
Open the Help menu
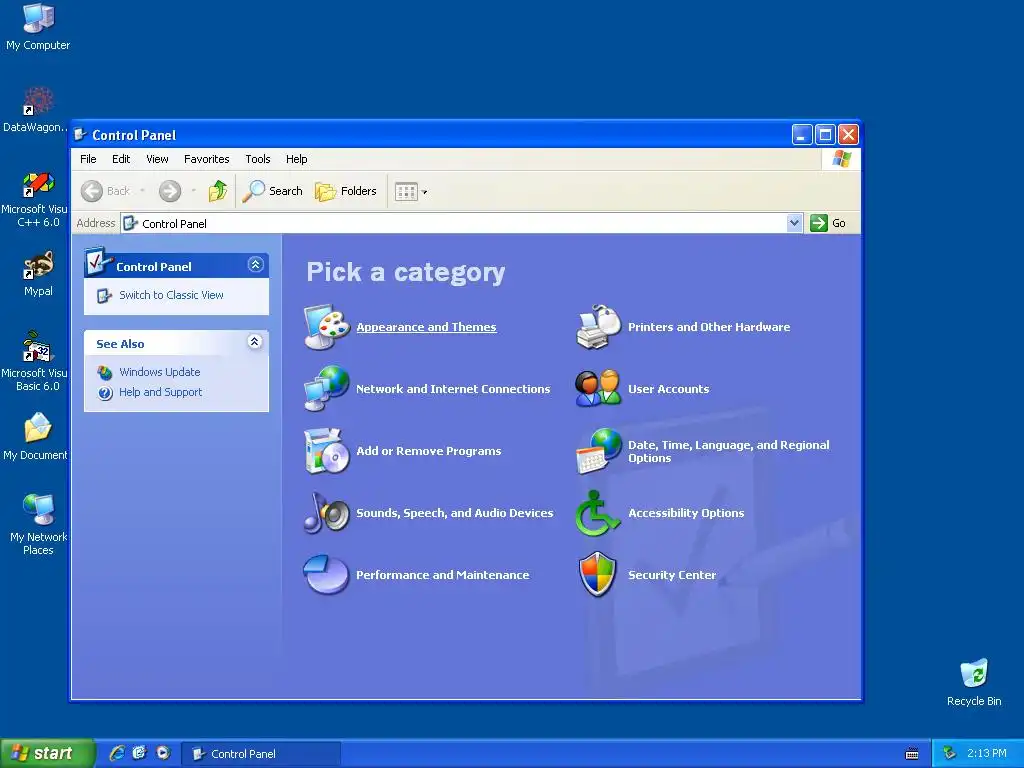pyautogui.click(x=296, y=159)
